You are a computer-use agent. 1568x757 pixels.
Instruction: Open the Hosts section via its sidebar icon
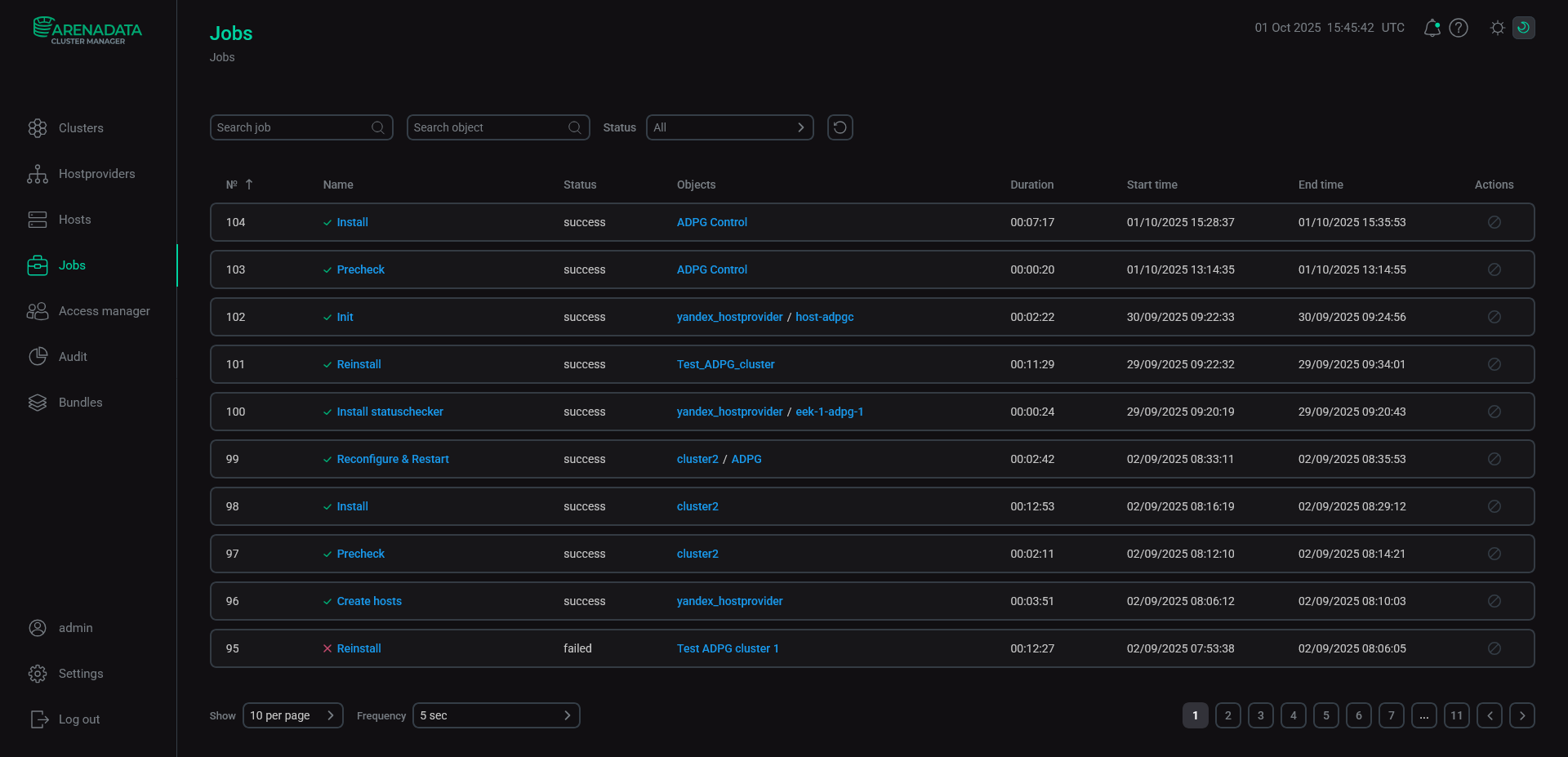click(x=38, y=219)
